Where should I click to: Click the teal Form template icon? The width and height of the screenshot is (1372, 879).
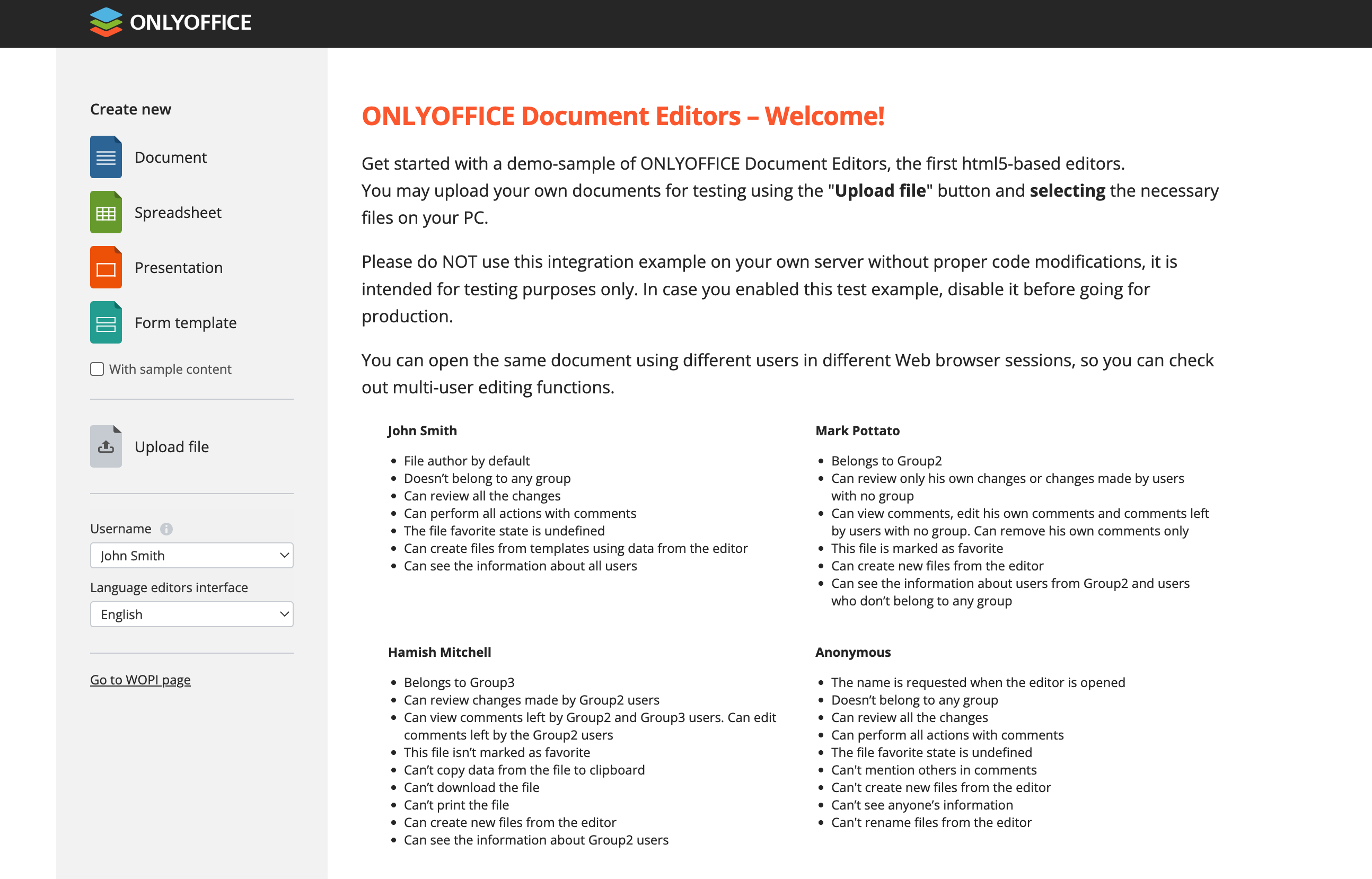point(105,322)
